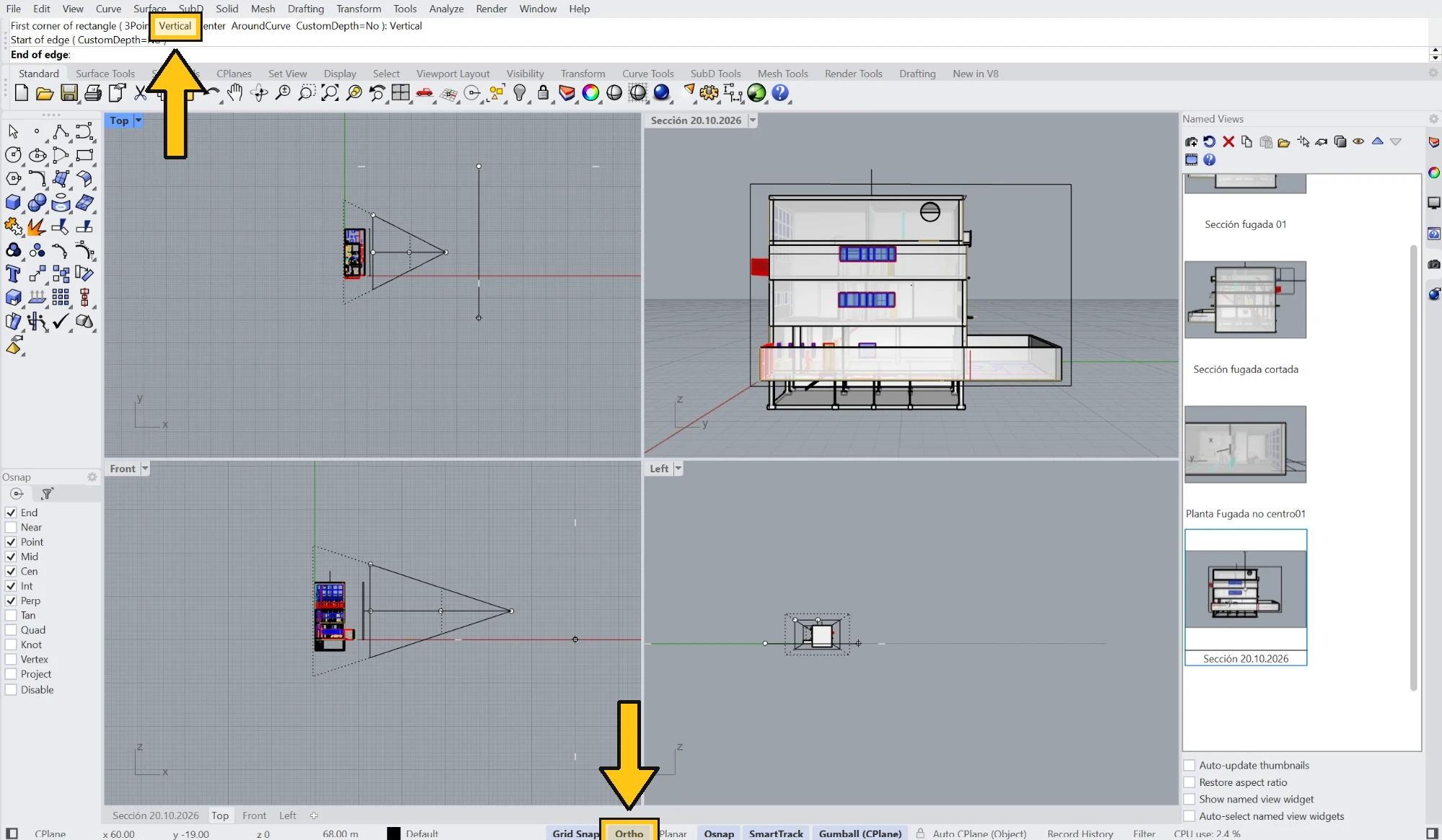
Task: Click the AroundCurve command option
Action: pyautogui.click(x=261, y=26)
